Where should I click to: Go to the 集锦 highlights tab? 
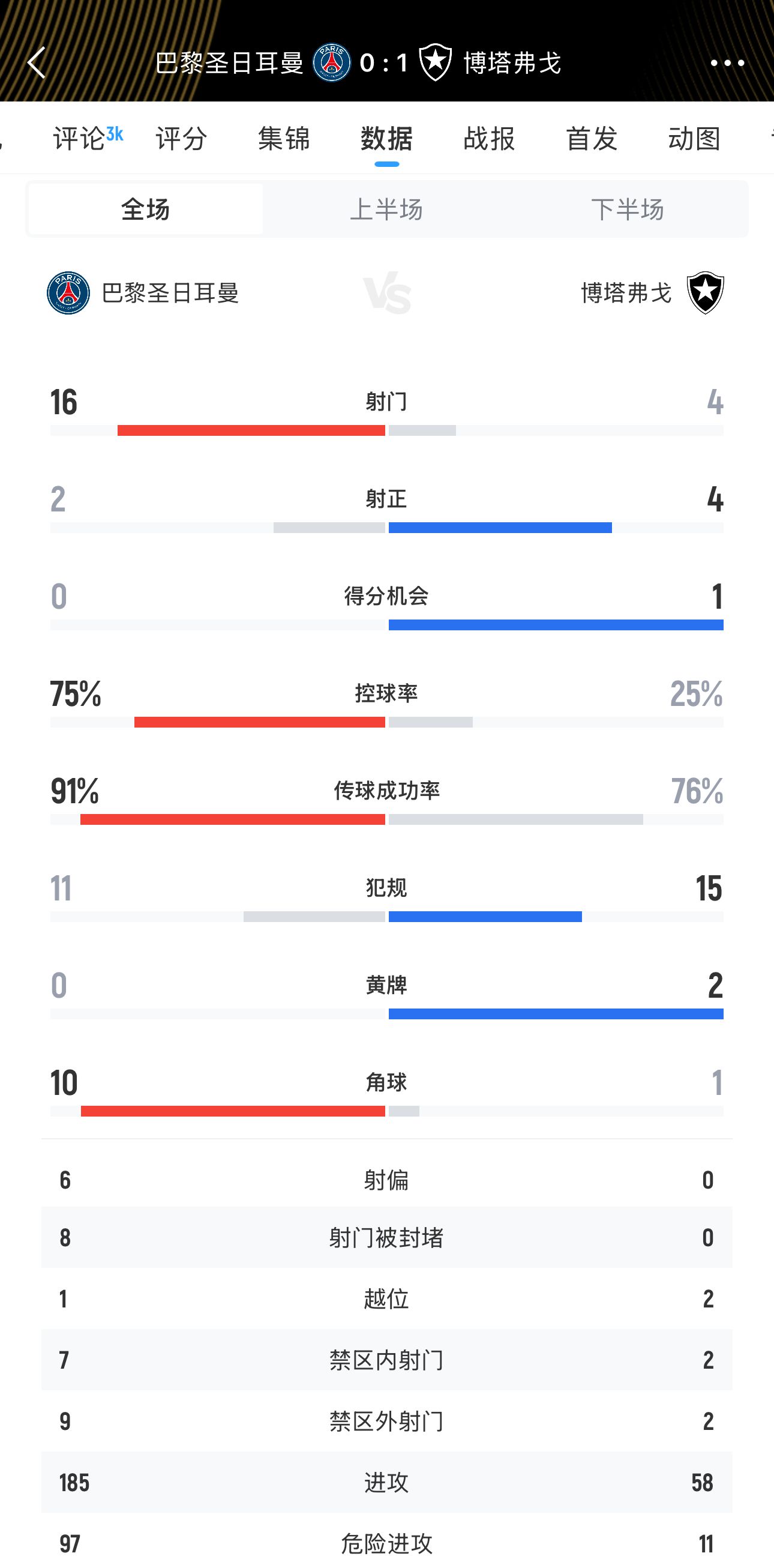pyautogui.click(x=284, y=138)
